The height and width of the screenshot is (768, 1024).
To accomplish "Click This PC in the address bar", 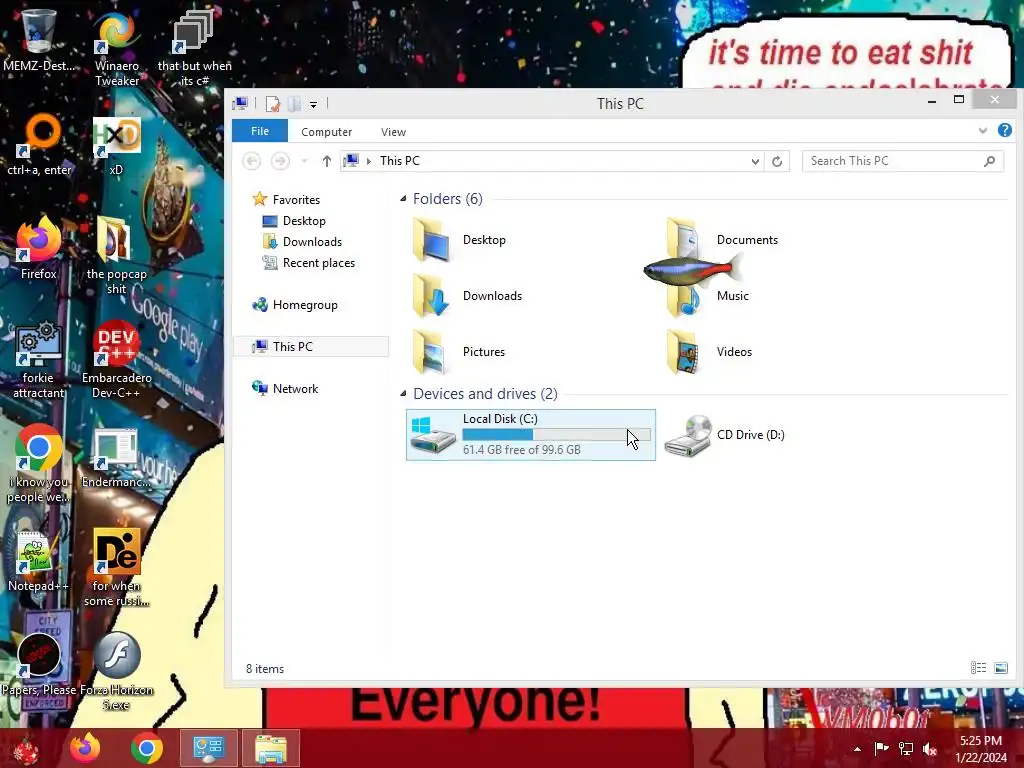I will 400,161.
